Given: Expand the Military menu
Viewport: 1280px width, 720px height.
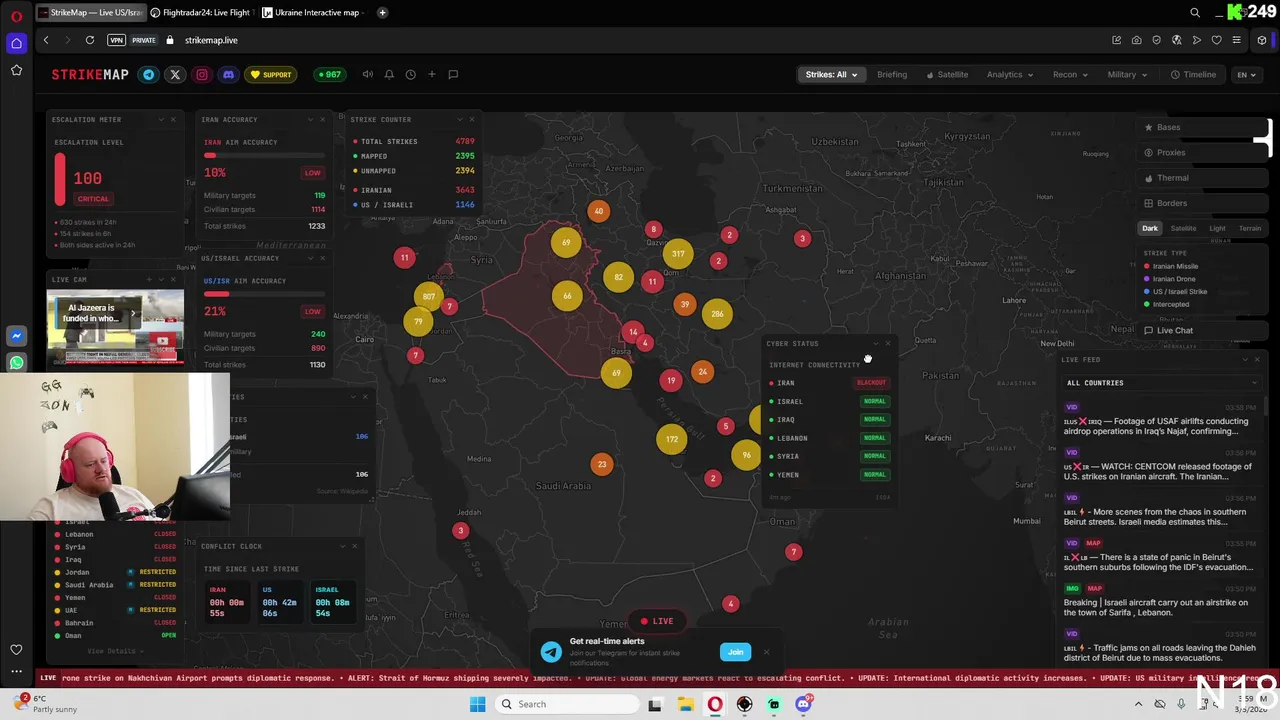Looking at the screenshot, I should (x=1127, y=74).
